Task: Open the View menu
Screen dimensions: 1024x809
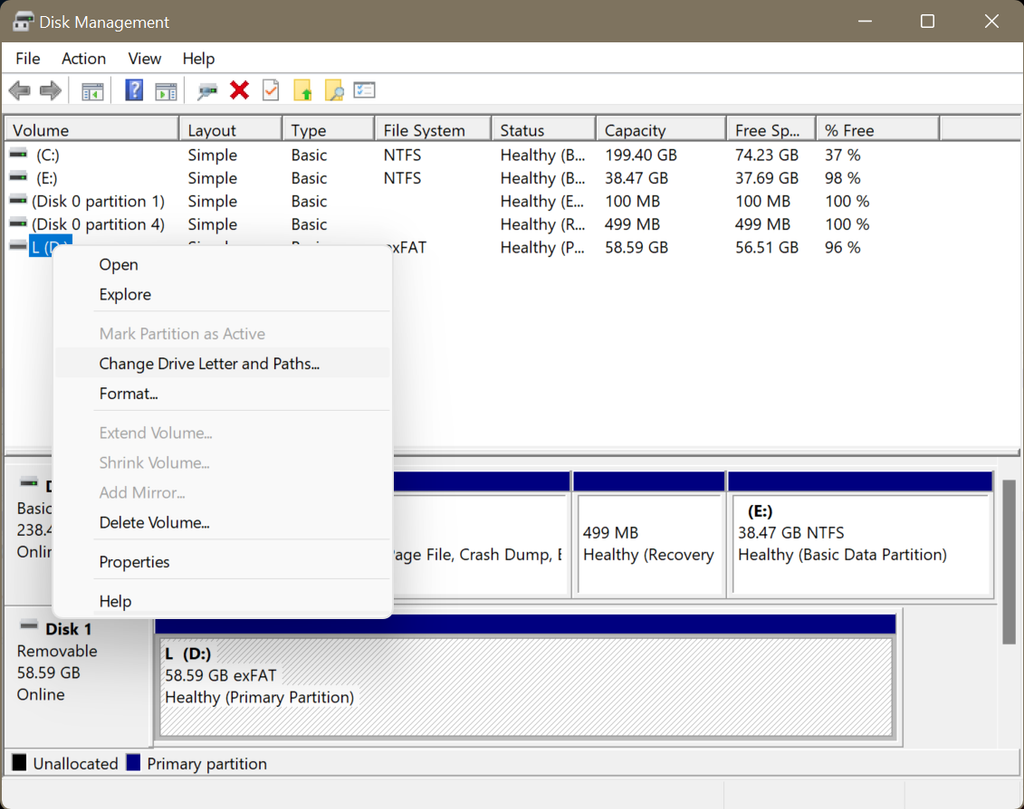Action: (144, 59)
